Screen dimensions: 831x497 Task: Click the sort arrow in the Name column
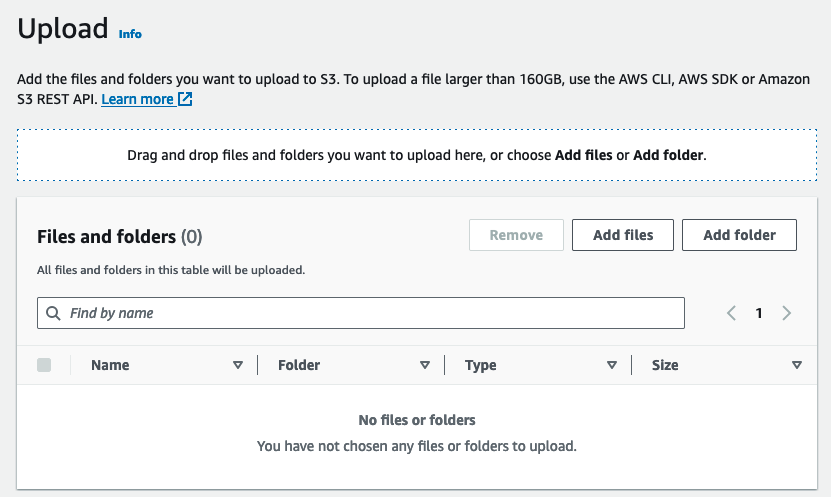tap(237, 365)
